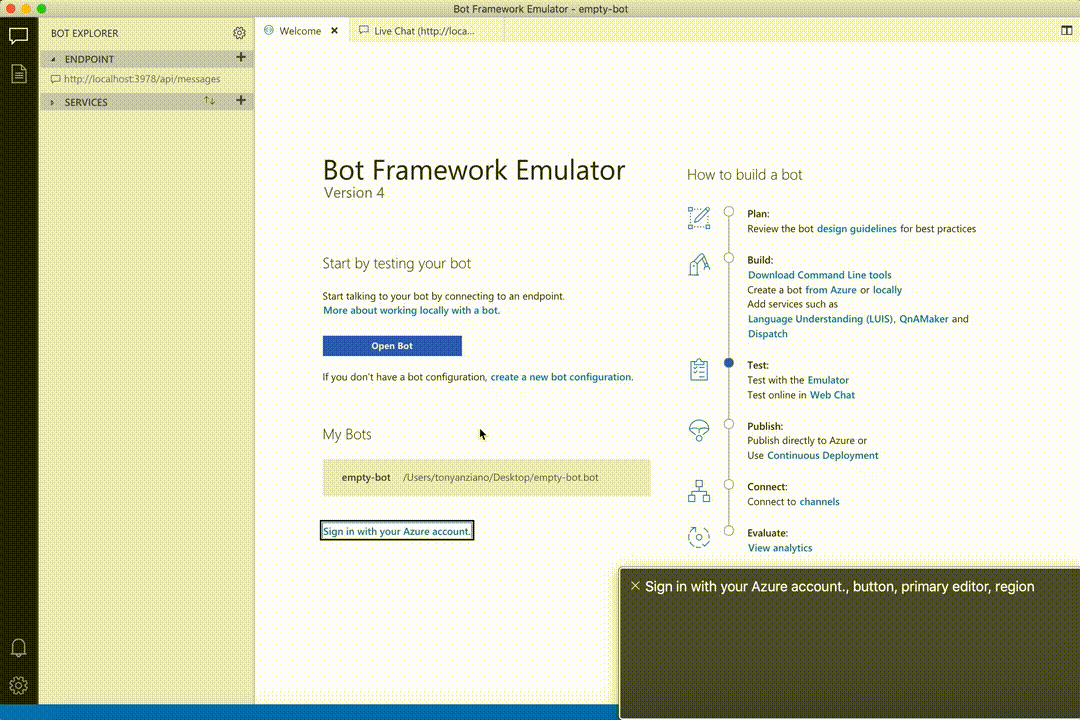1080x720 pixels.
Task: Open Emulator settings via bottom gear icon
Action: pyautogui.click(x=18, y=686)
